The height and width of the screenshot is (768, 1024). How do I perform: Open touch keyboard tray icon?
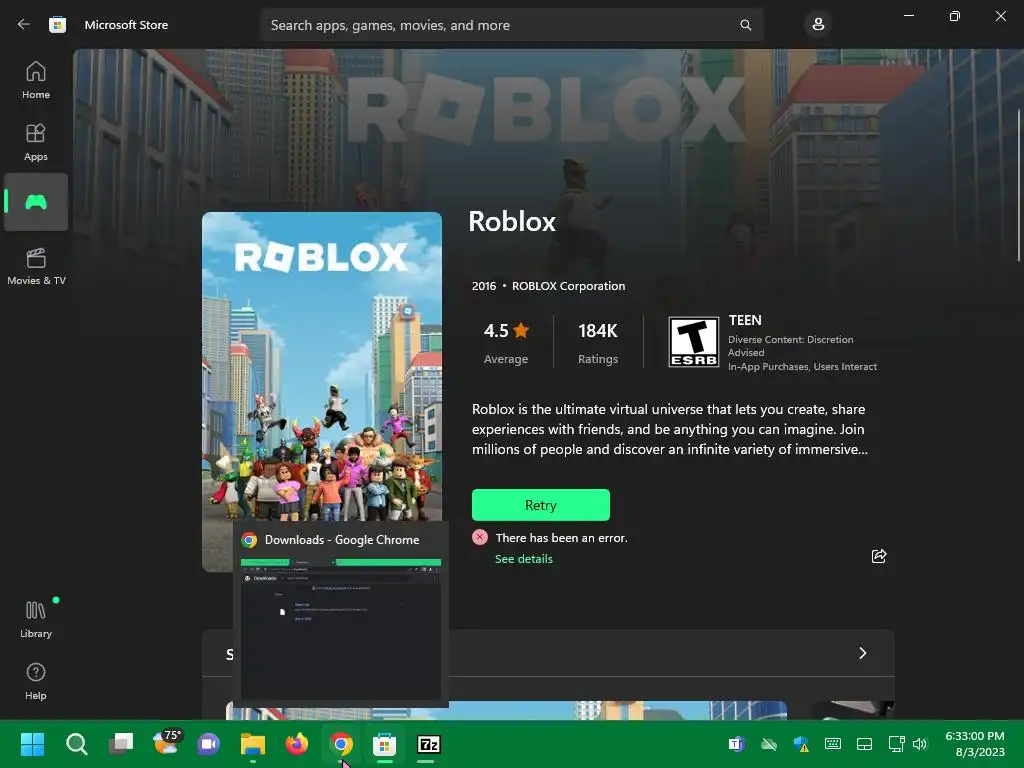point(833,744)
